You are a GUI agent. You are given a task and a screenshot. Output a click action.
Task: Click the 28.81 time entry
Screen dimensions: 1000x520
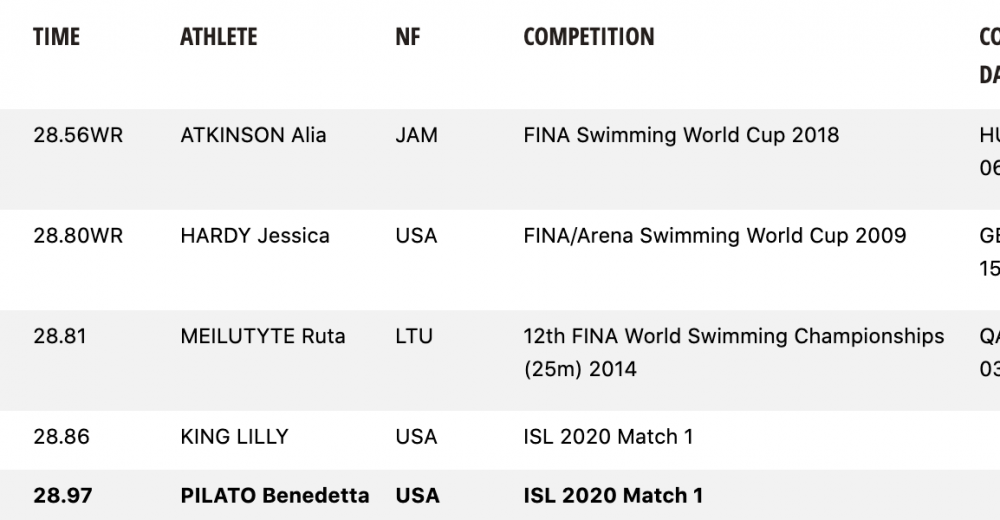[60, 336]
